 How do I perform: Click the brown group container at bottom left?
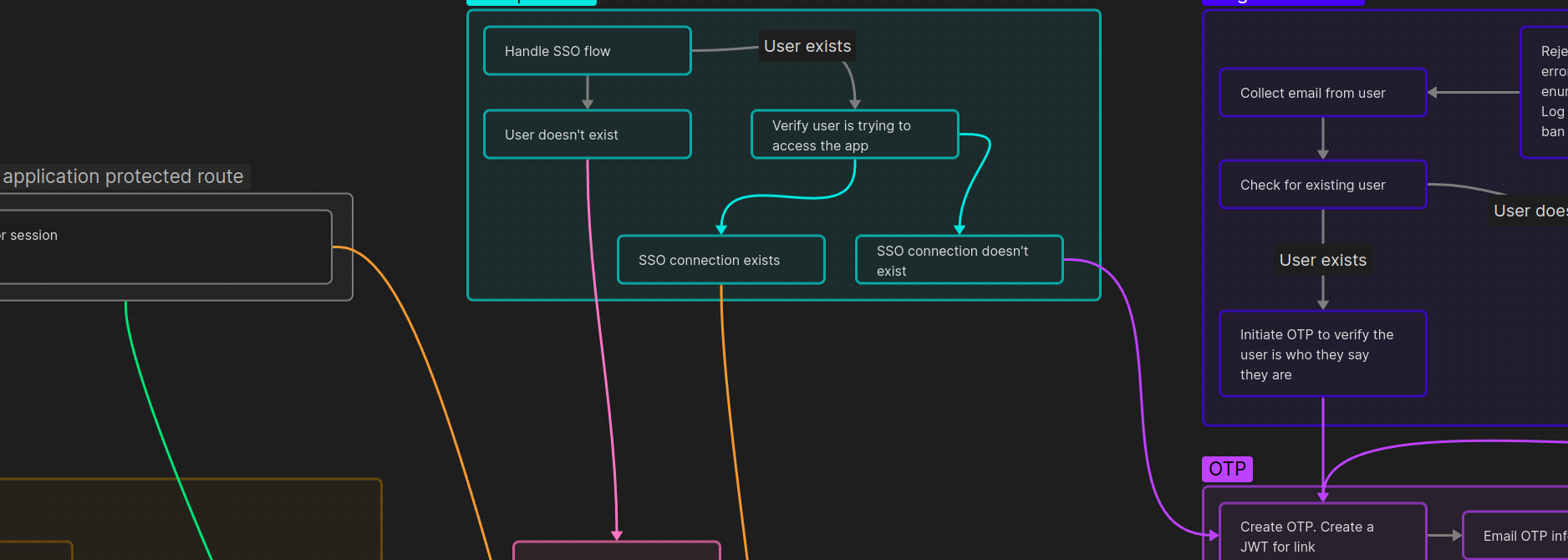(191, 519)
